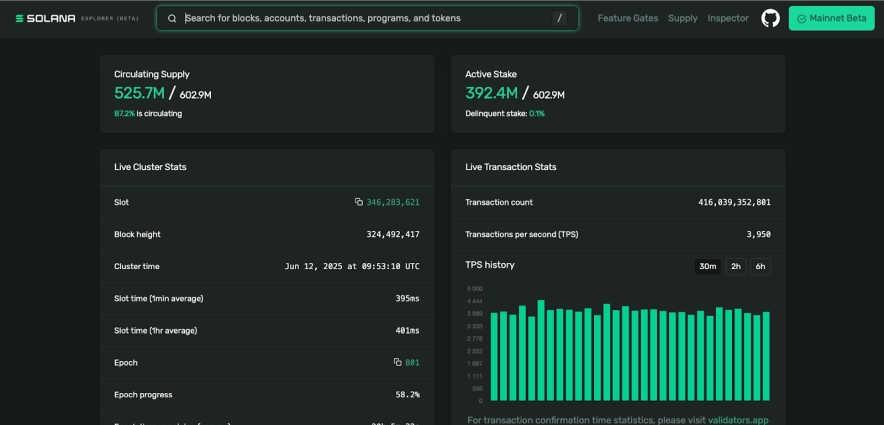Open the GitHub repository icon
Screen dimensions: 884x425
tap(770, 18)
